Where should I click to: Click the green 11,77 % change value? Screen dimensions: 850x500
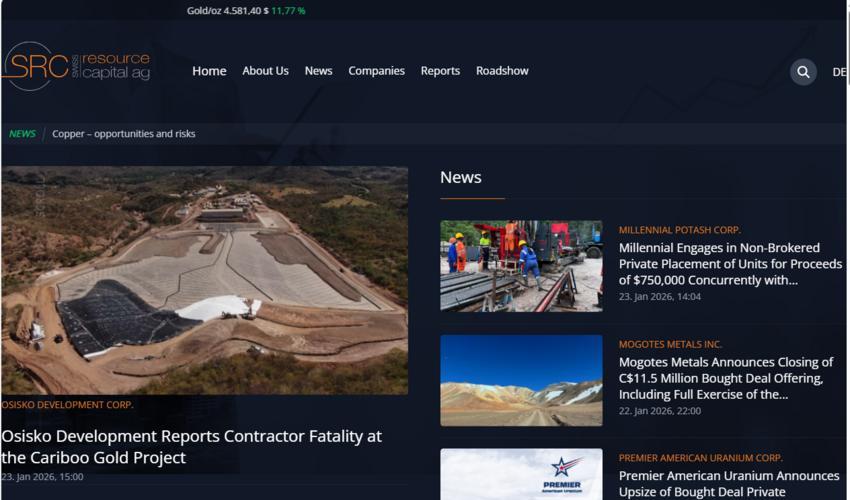[288, 11]
